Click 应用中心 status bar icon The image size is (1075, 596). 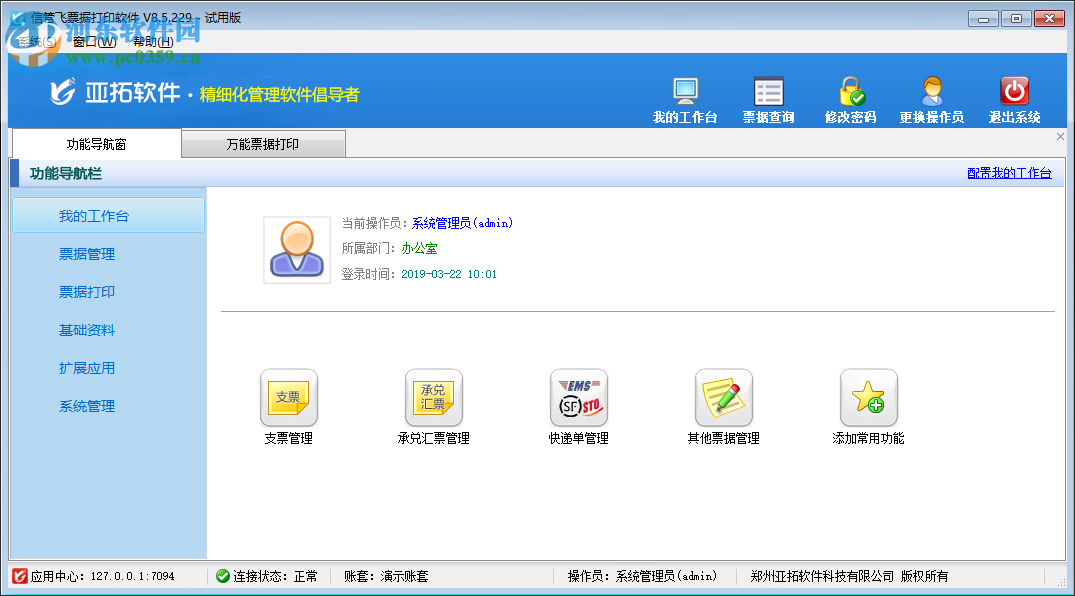coord(20,576)
